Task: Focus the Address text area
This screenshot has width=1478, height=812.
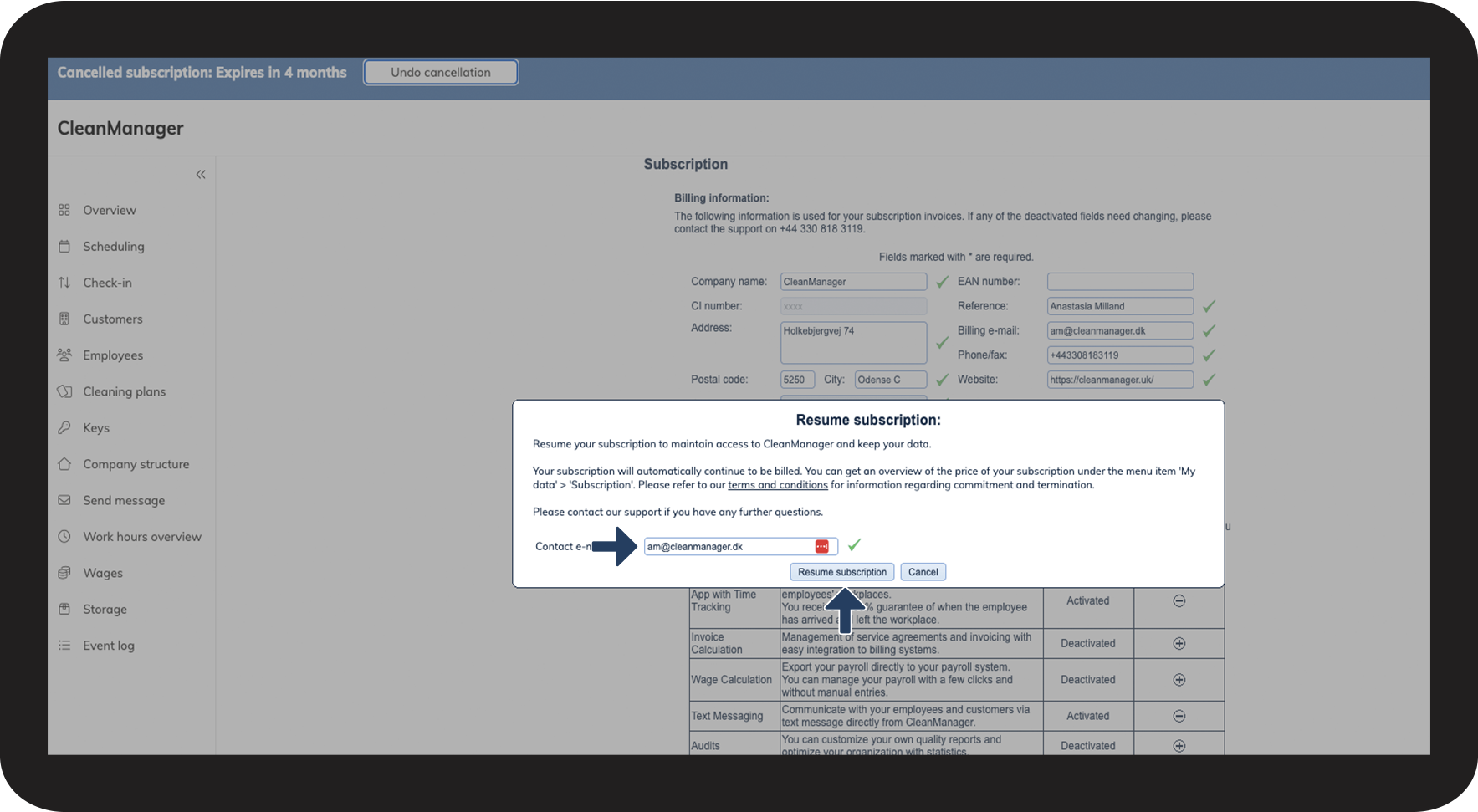Action: [853, 343]
